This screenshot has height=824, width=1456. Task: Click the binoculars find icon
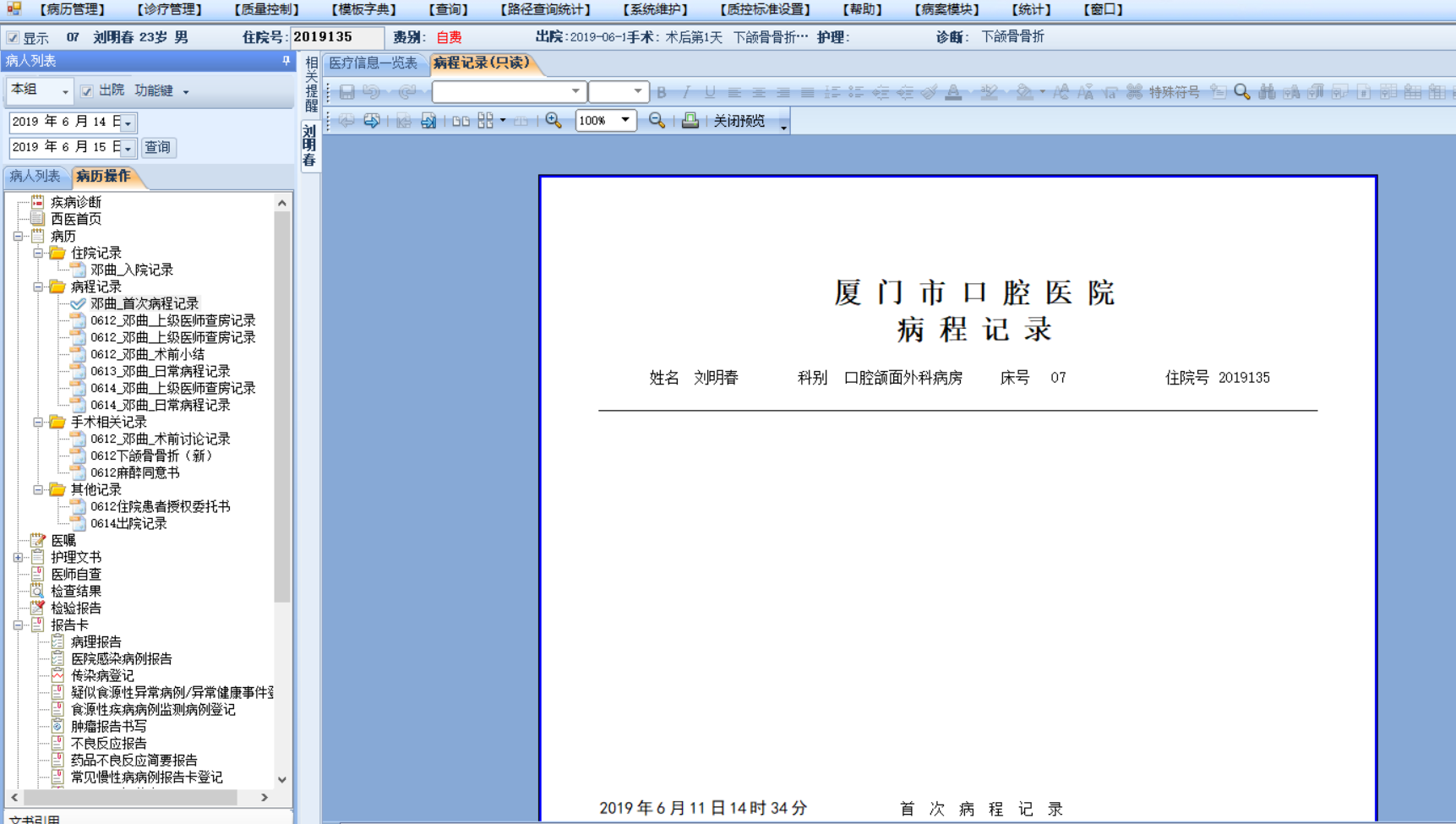coord(1266,92)
